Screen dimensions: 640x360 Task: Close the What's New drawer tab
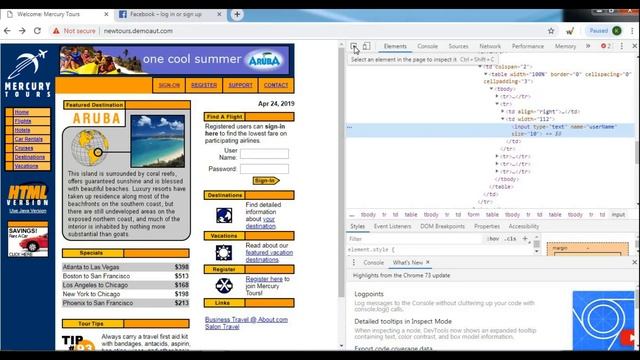pos(428,262)
